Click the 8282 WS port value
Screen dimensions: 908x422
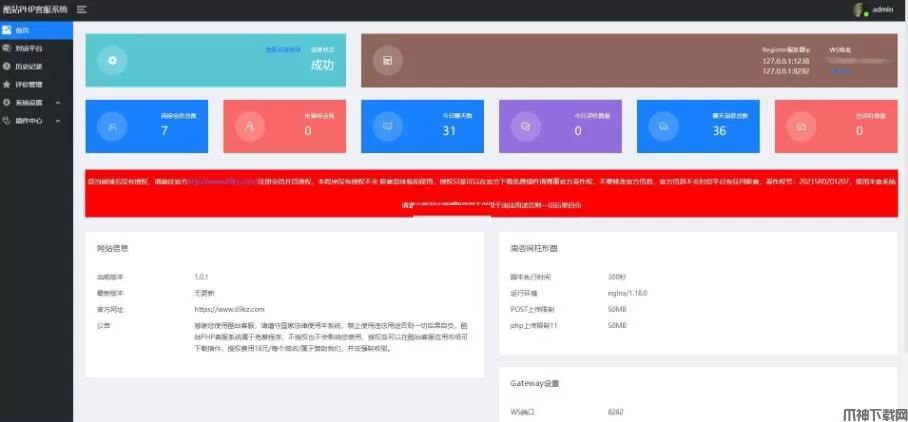click(616, 412)
